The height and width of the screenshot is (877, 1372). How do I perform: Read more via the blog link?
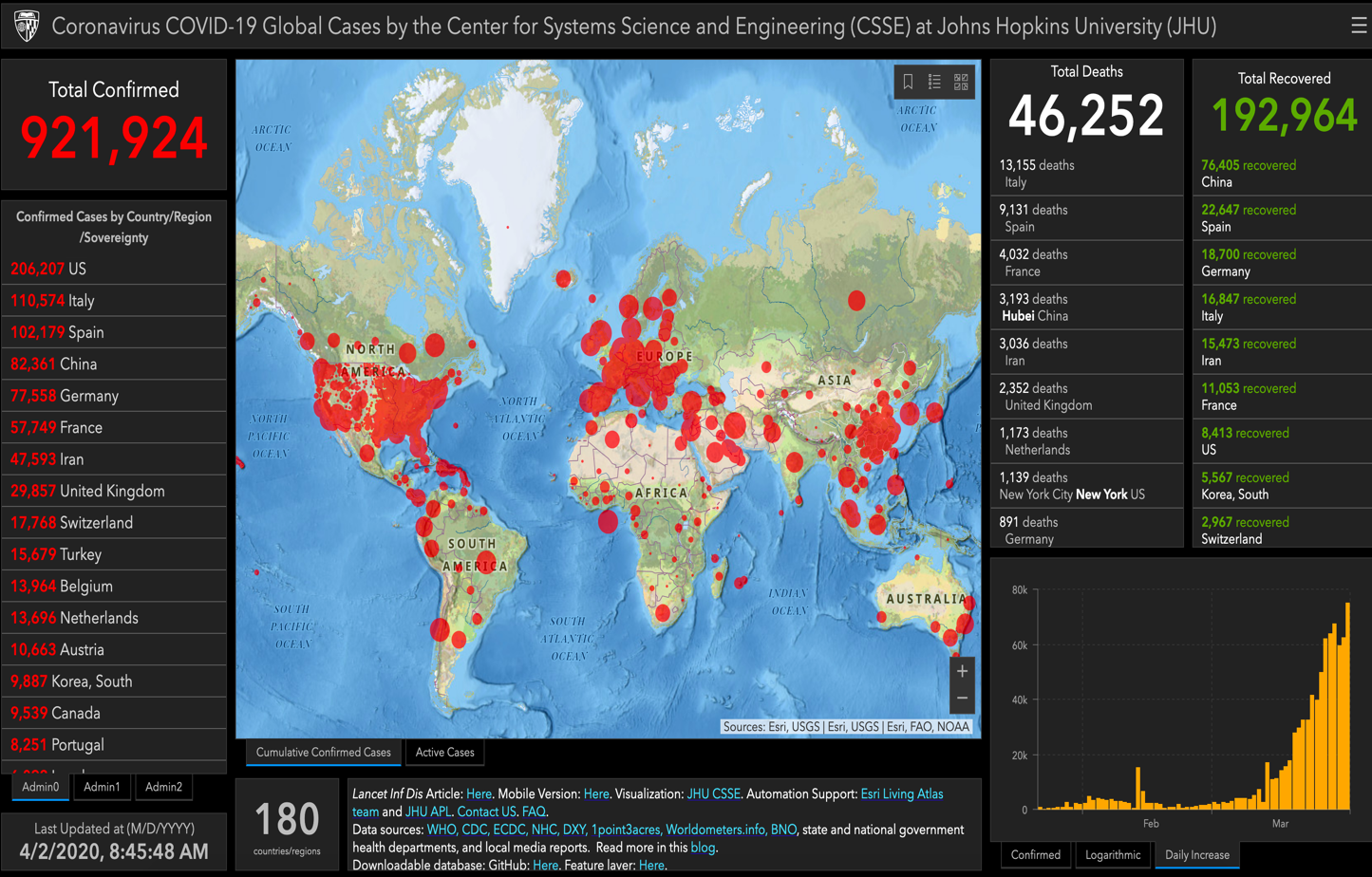point(703,848)
